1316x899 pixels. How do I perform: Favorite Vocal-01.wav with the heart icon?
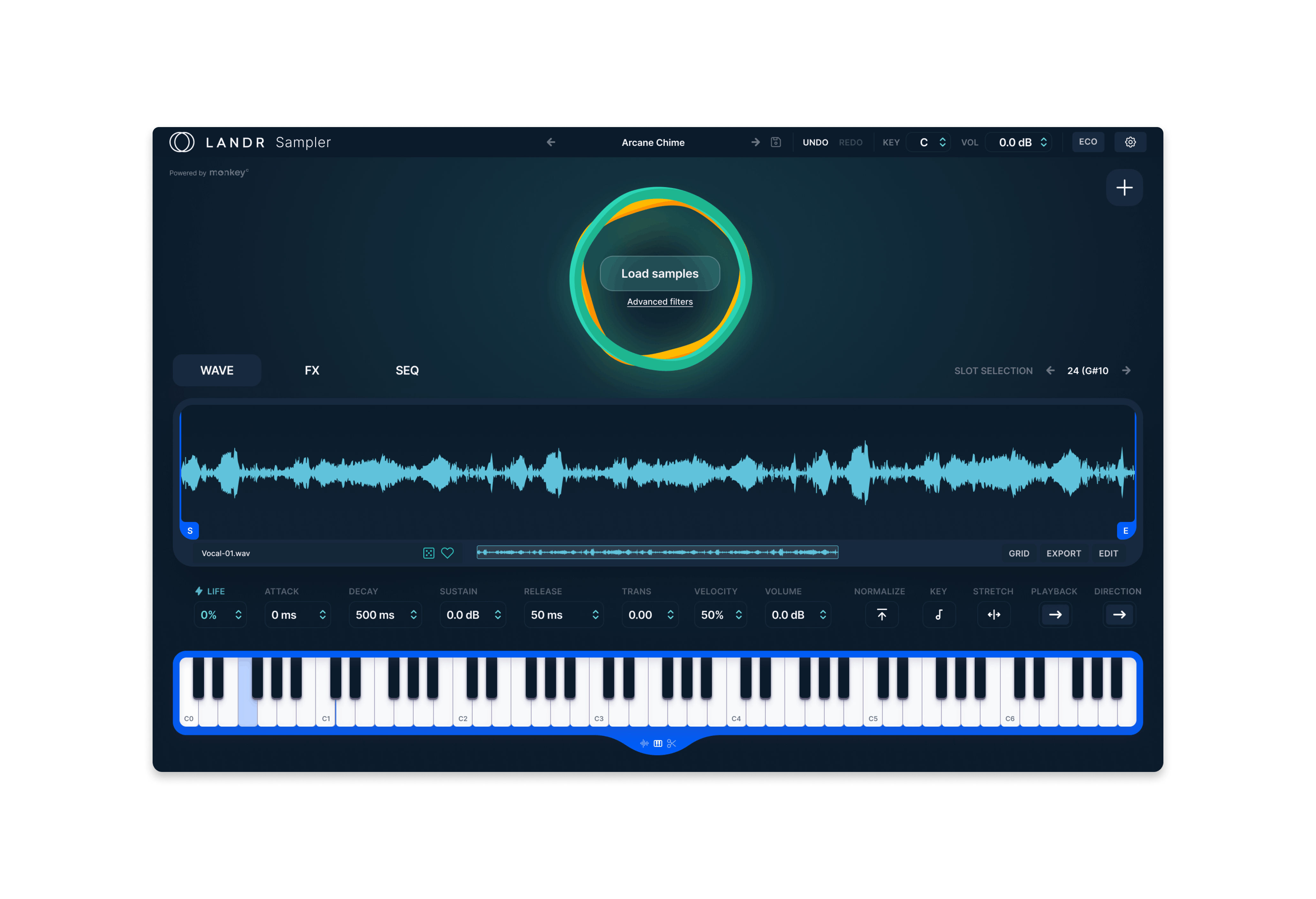(x=448, y=553)
